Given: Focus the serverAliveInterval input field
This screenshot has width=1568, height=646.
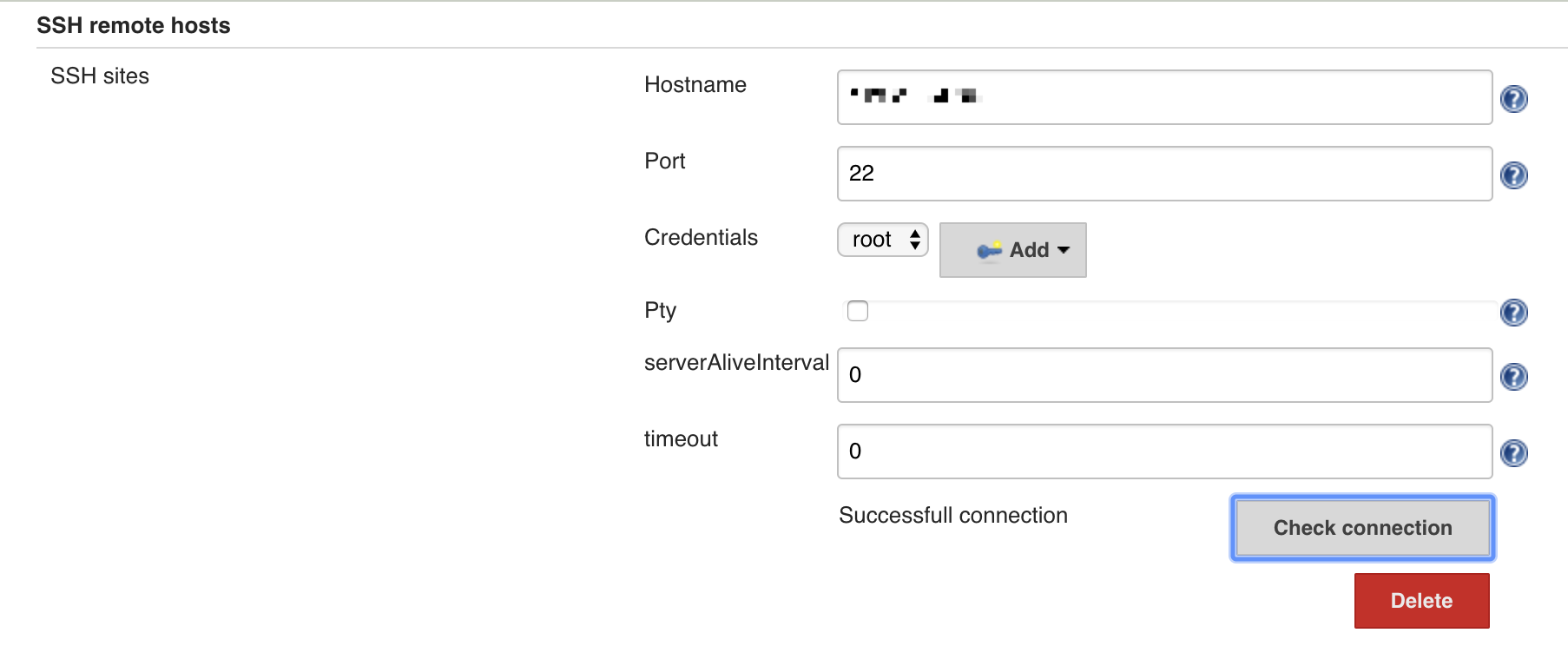Looking at the screenshot, I should click(x=1163, y=375).
